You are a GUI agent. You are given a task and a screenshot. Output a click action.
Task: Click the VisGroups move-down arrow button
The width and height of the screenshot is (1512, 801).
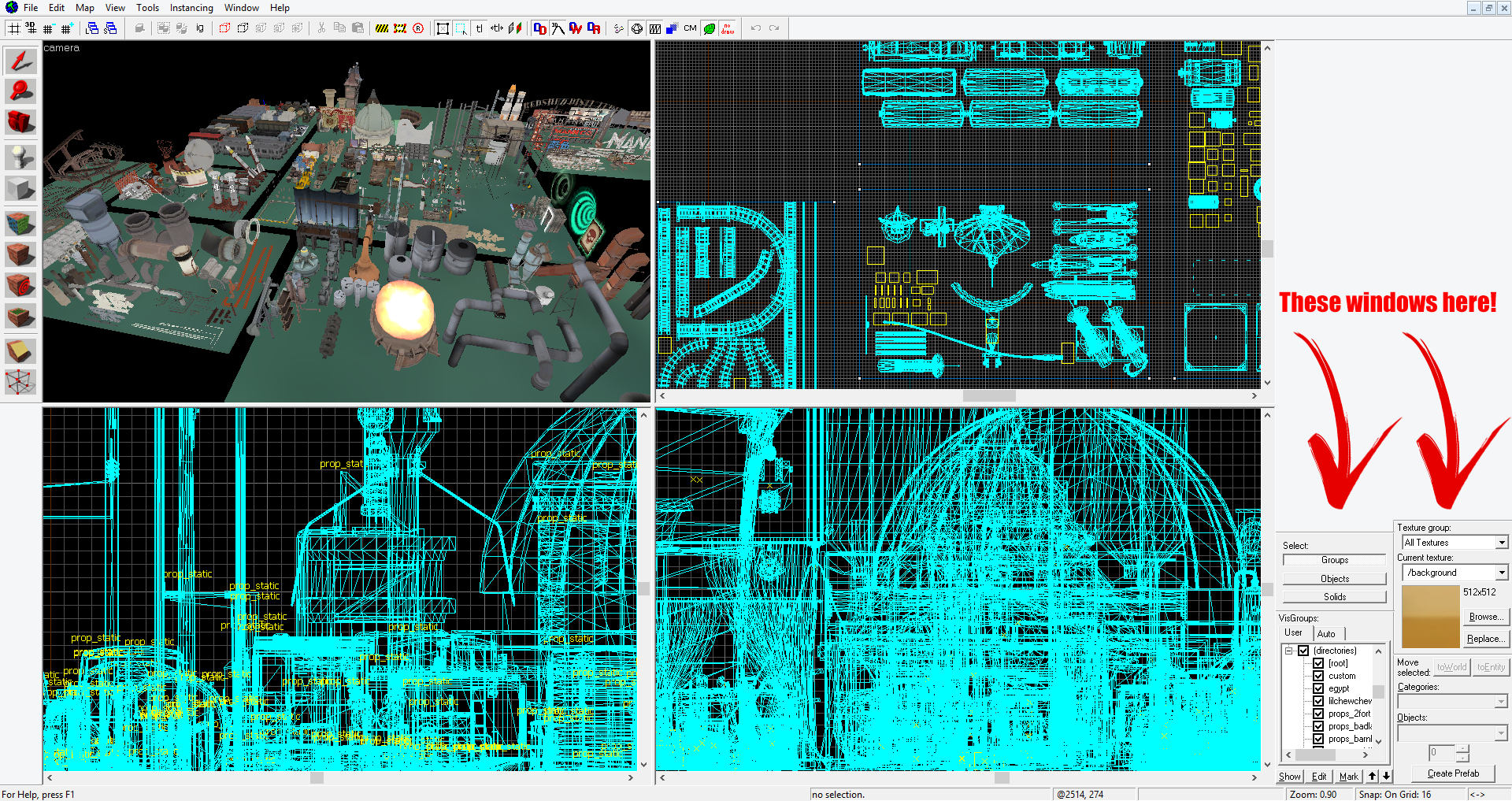(x=1386, y=776)
